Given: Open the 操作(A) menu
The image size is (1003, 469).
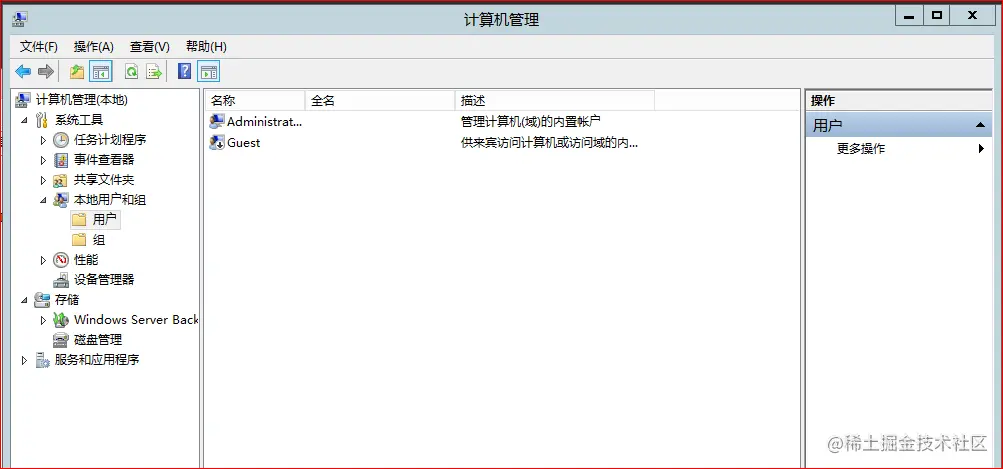Looking at the screenshot, I should click(93, 47).
